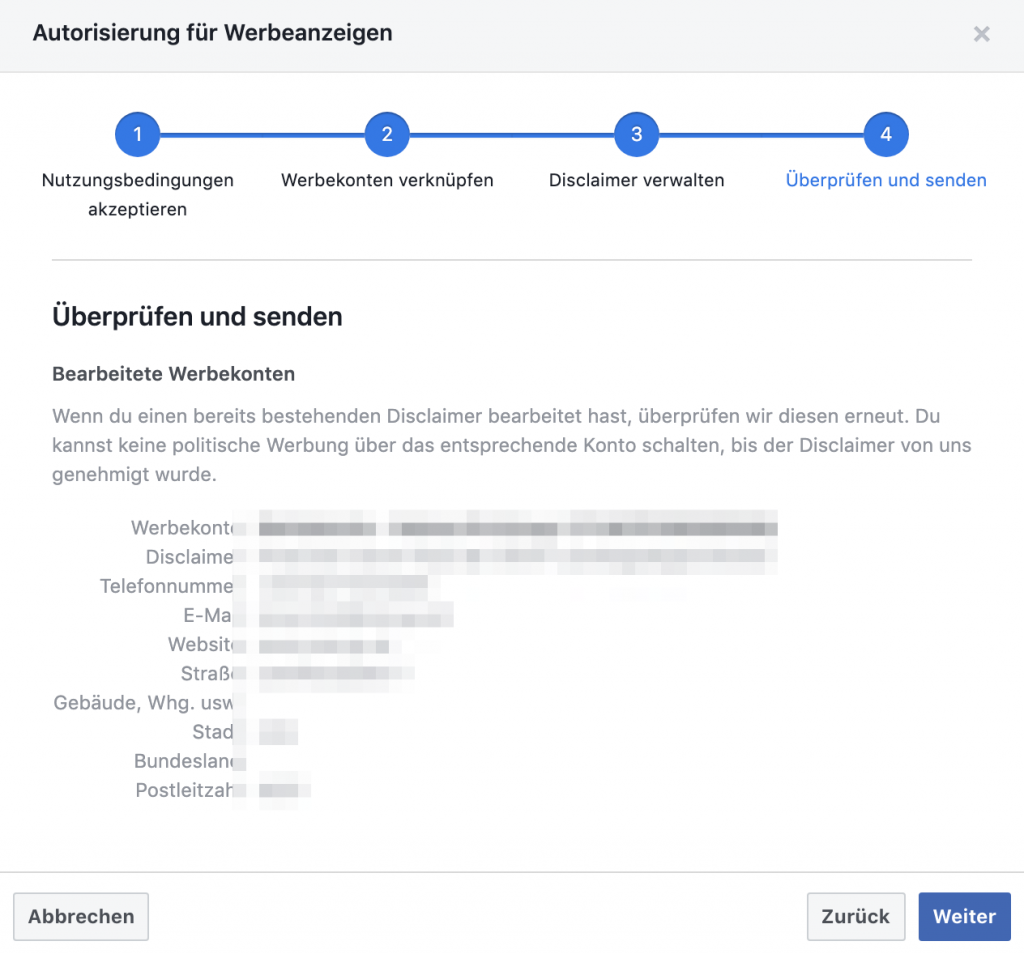
Task: Click the Überprüfen und senden step label
Action: (x=886, y=181)
